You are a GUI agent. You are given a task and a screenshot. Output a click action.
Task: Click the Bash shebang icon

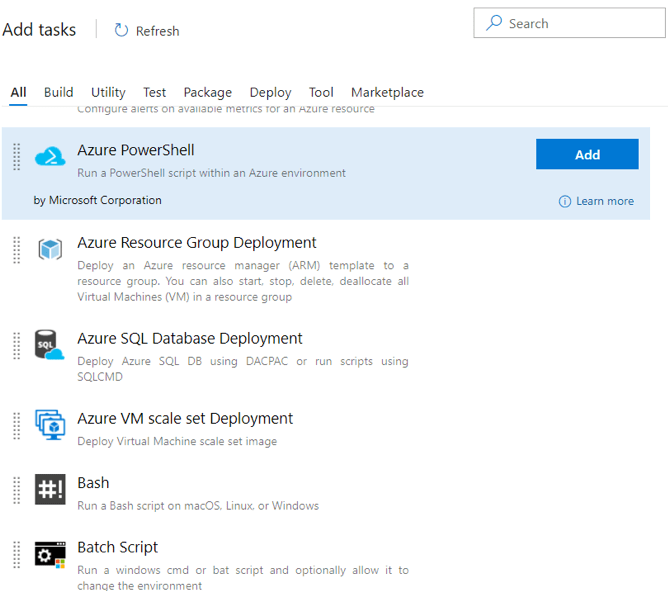[x=50, y=489]
